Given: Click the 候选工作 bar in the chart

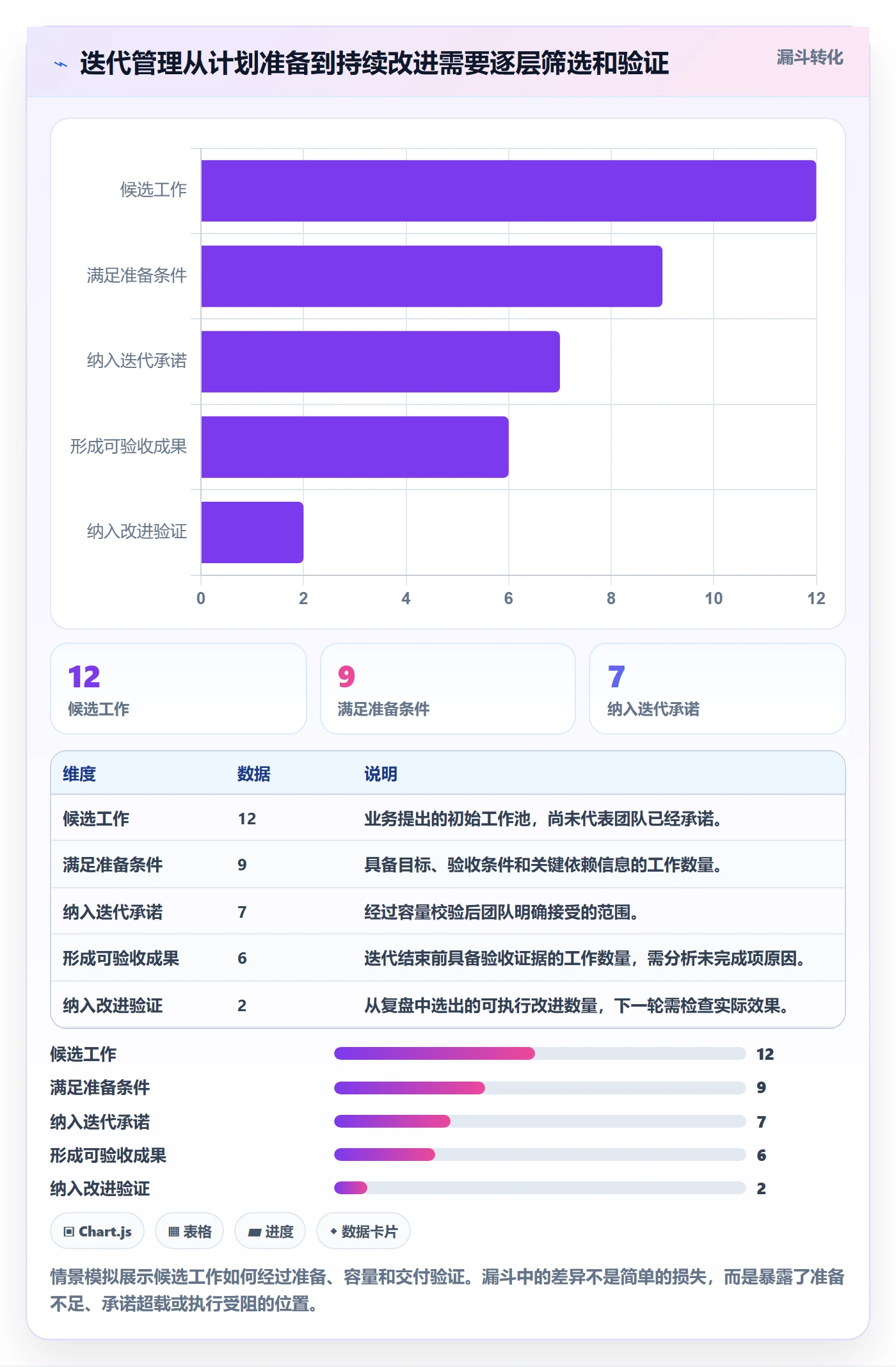Looking at the screenshot, I should pos(508,191).
